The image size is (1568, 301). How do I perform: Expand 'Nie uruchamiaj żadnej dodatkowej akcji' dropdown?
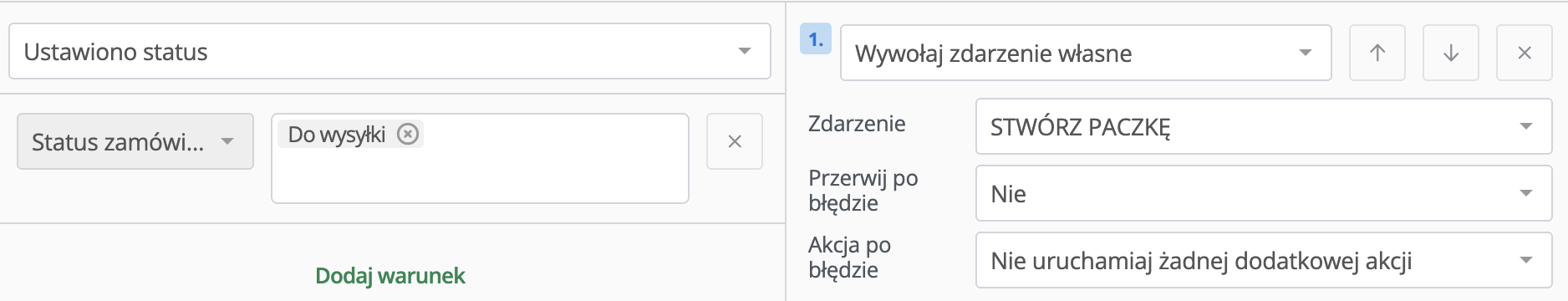1264,260
